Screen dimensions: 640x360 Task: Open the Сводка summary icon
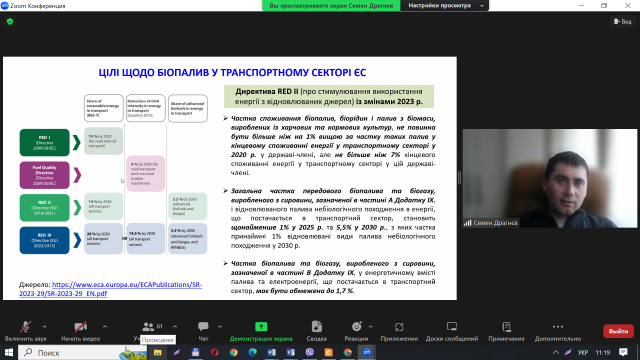pos(317,327)
